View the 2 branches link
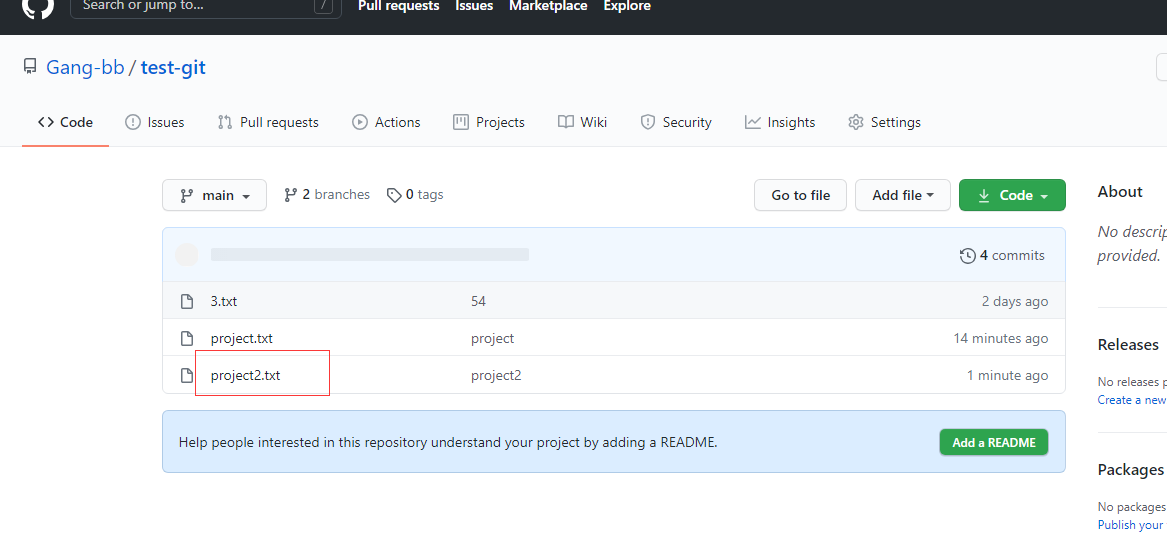The height and width of the screenshot is (556, 1167). [327, 194]
